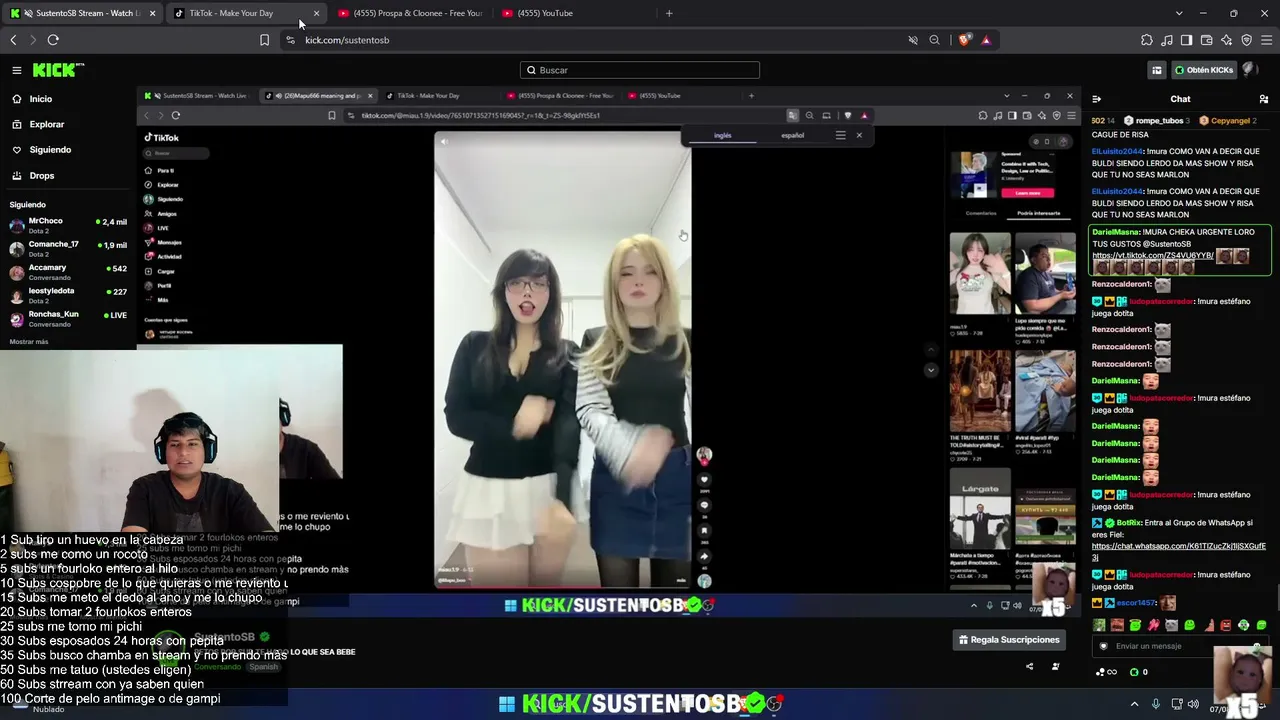Open Accamary followed channel
This screenshot has width=1280, height=720.
tap(68, 272)
